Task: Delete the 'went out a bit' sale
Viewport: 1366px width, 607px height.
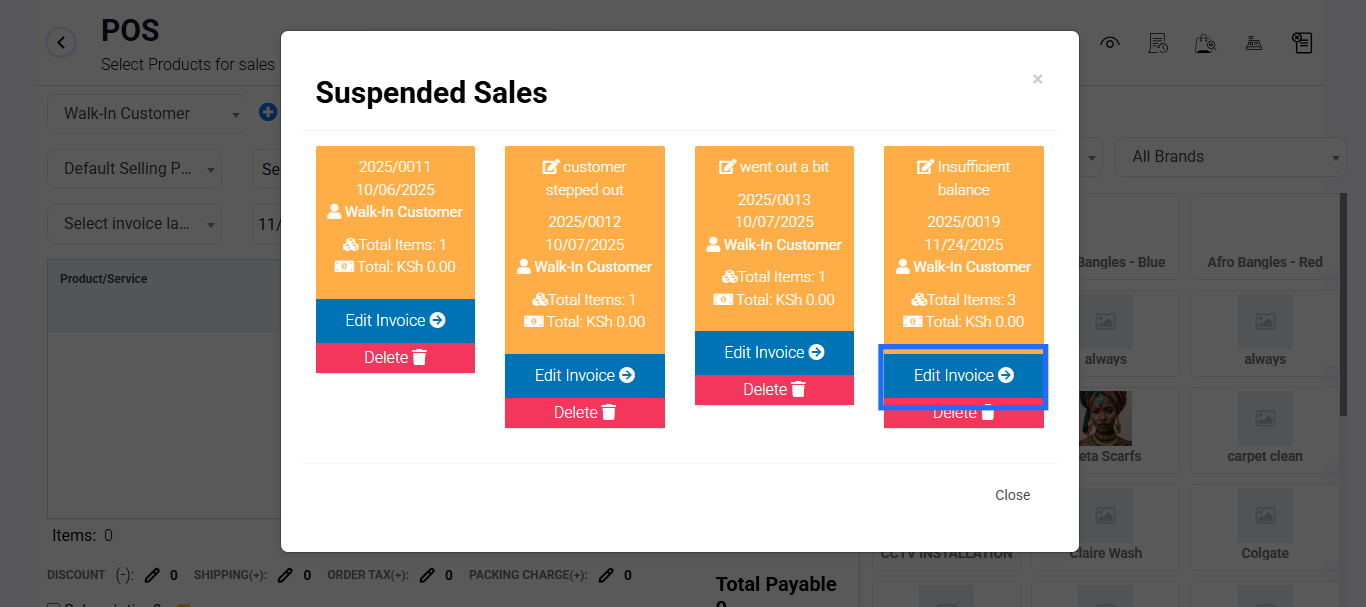Action: (774, 390)
